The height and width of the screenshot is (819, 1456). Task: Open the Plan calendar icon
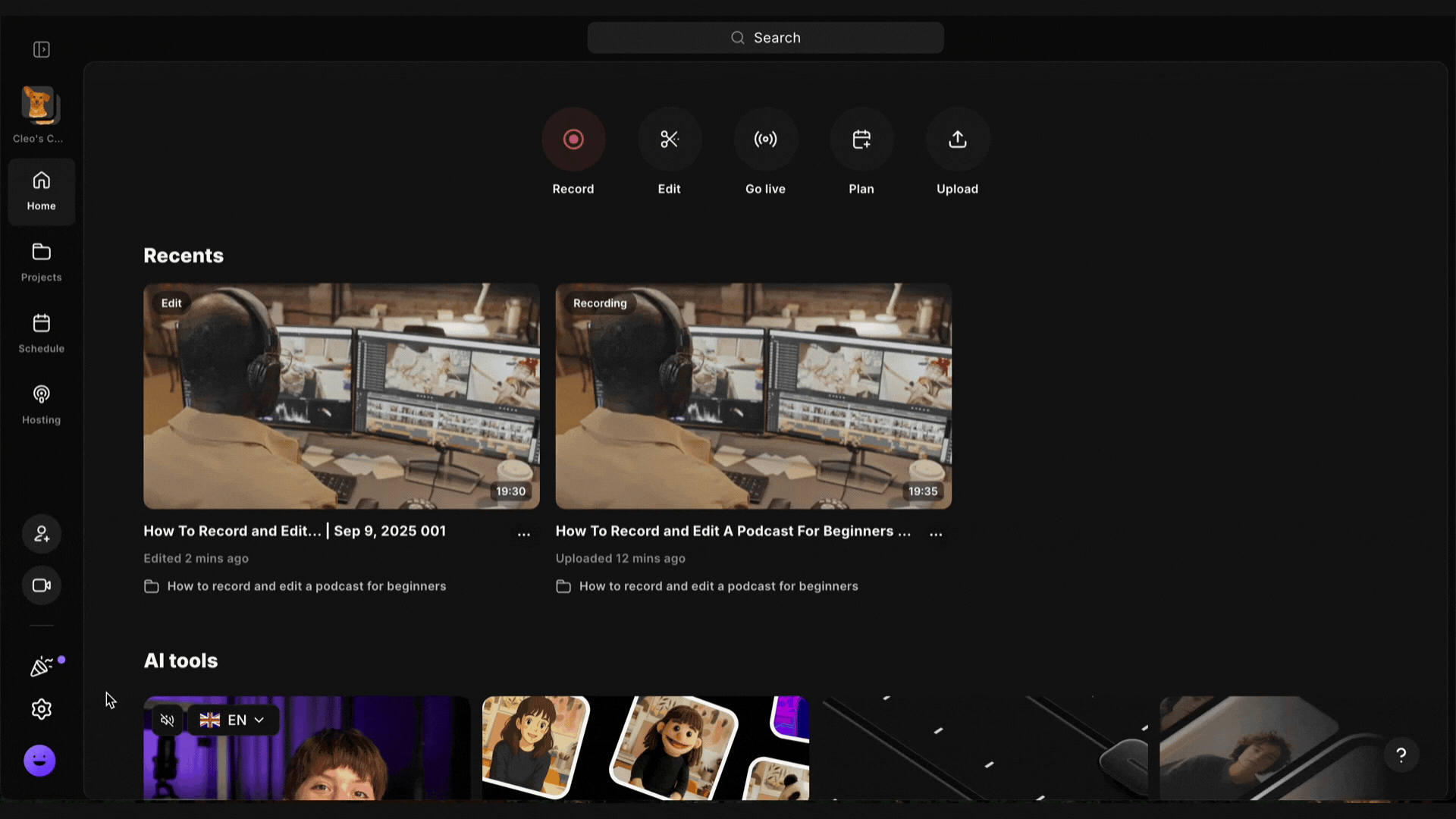[x=861, y=140]
